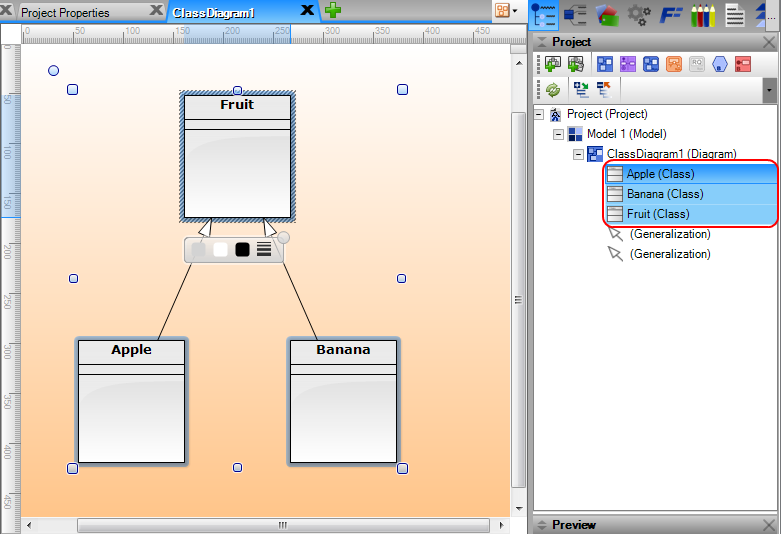Click the blue class diagram icon
This screenshot has width=781, height=534.
pos(605,64)
